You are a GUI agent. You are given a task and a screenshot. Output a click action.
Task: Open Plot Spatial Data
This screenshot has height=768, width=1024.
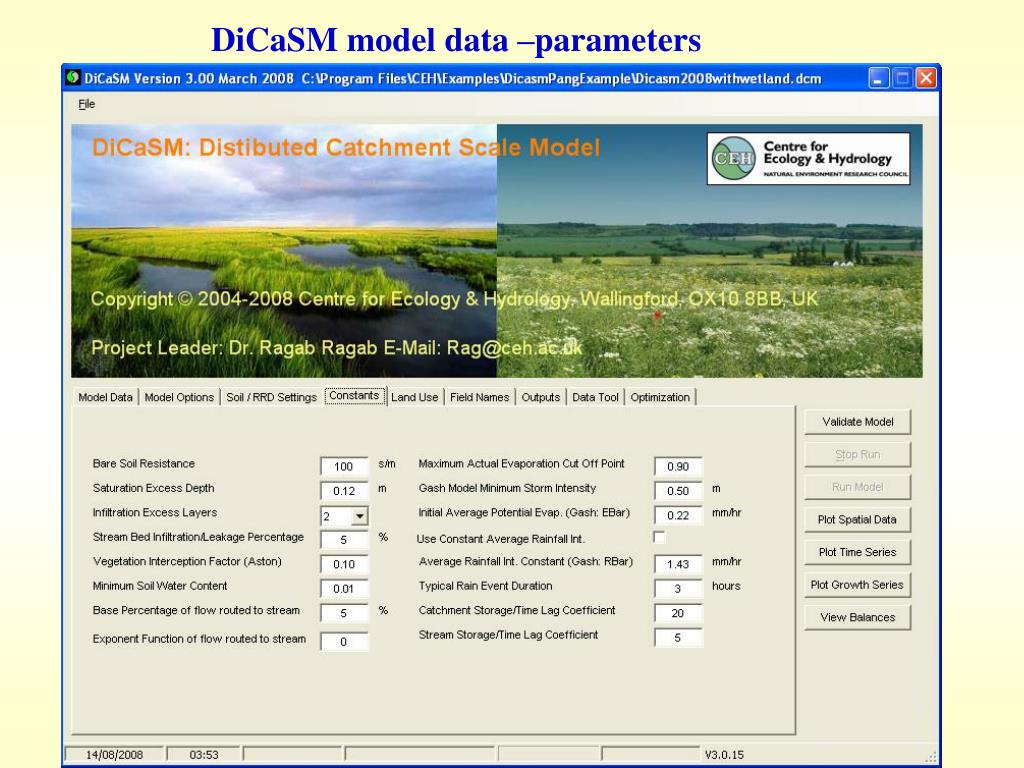coord(857,520)
